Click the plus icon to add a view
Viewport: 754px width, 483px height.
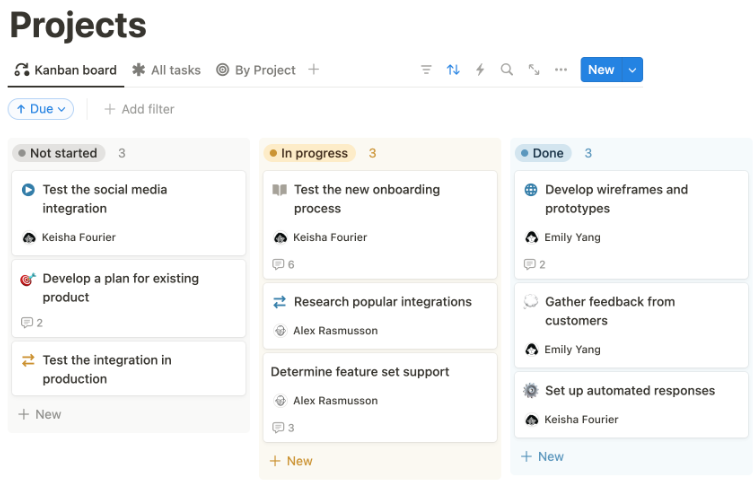click(314, 70)
